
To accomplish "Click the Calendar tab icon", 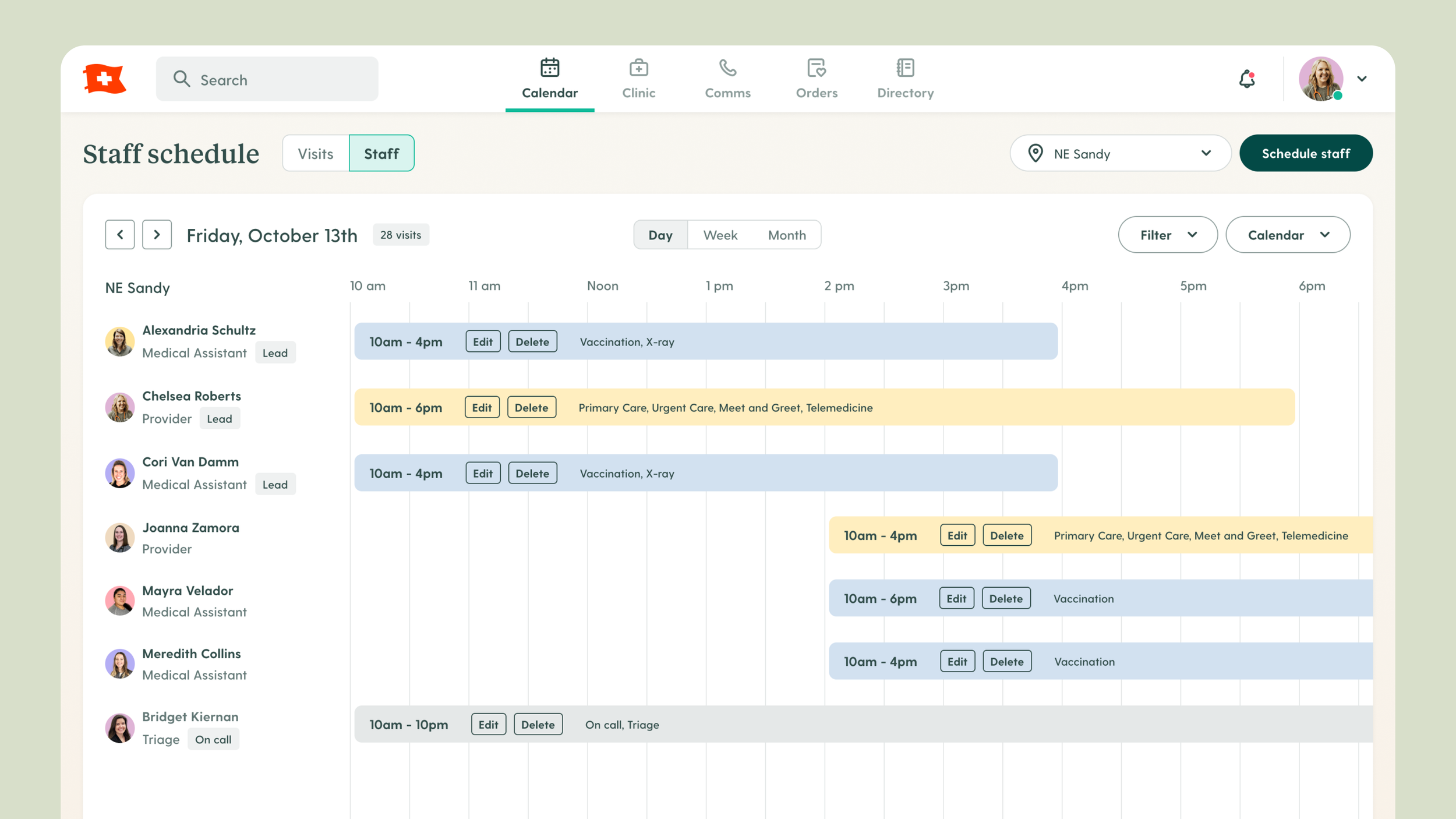I will 550,68.
